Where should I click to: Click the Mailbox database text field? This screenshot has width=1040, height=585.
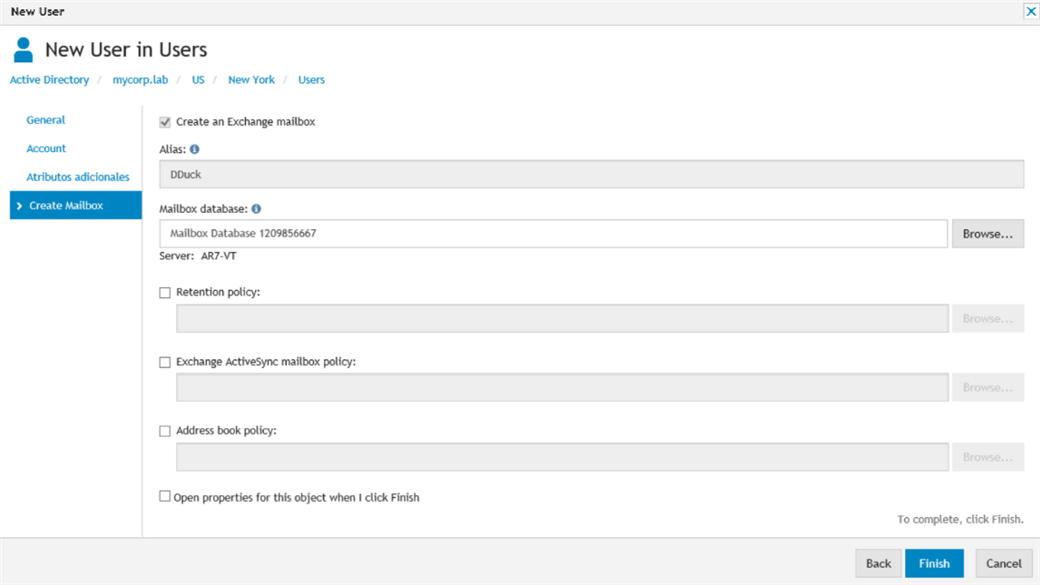tap(553, 233)
